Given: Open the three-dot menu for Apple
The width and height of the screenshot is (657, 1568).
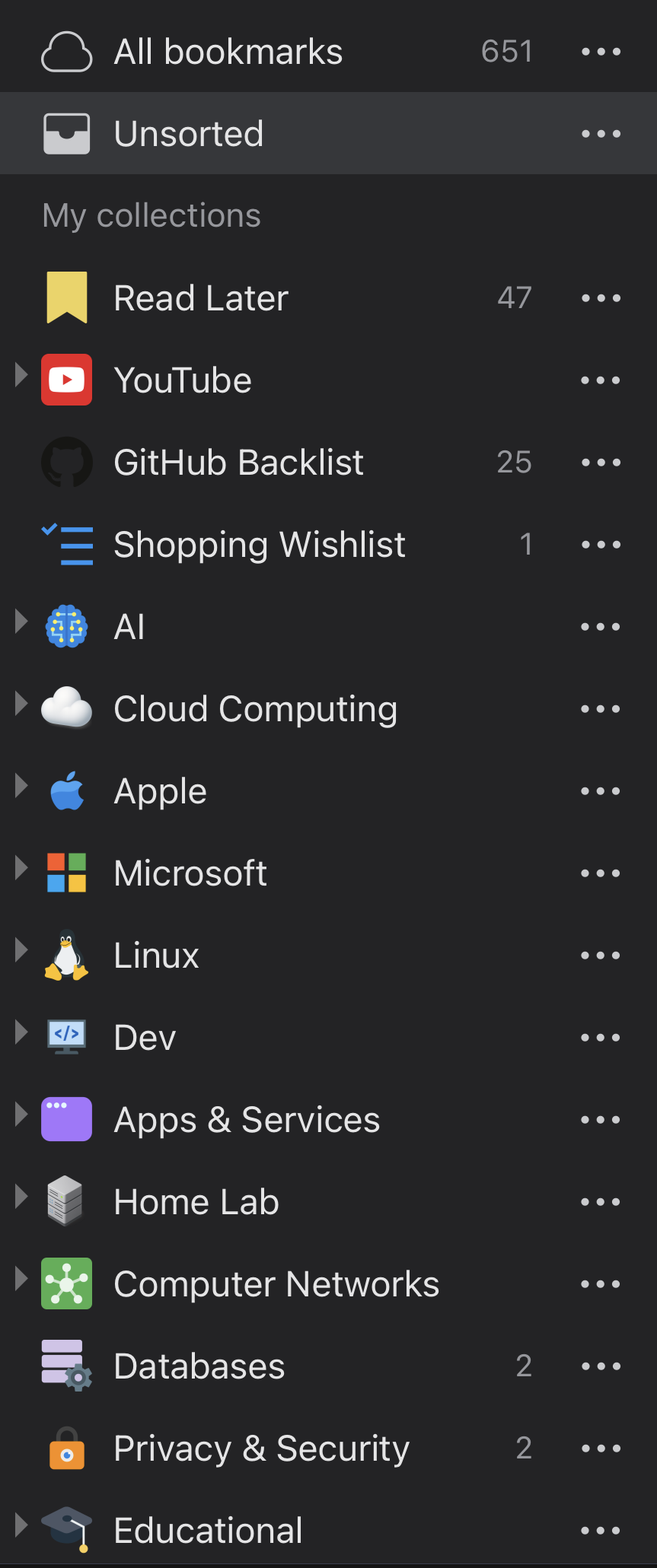Looking at the screenshot, I should tap(601, 791).
